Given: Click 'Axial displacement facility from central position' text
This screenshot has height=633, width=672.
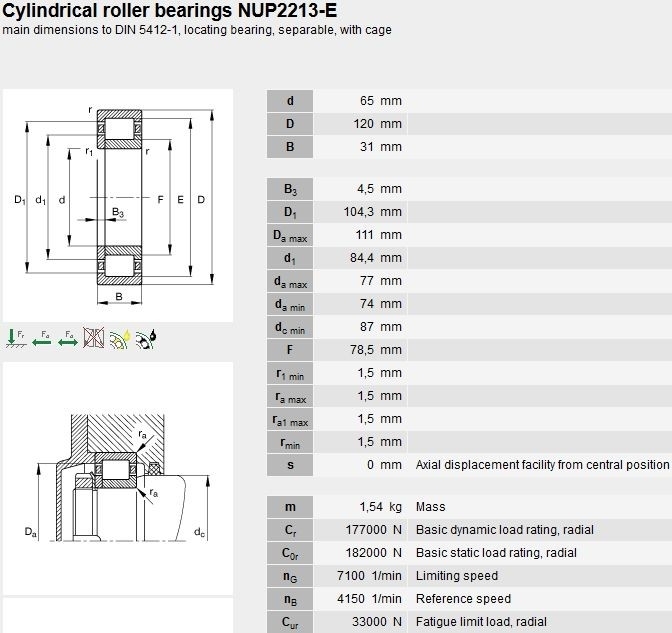Looking at the screenshot, I should click(x=543, y=465).
